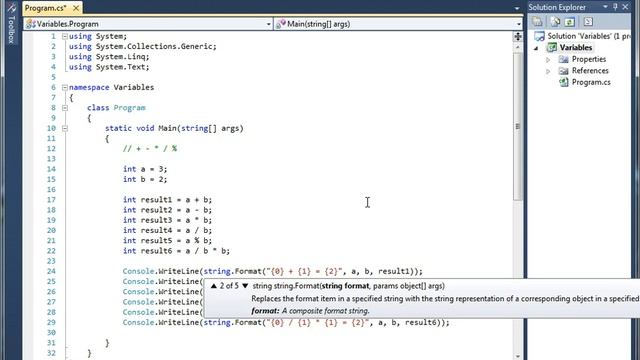Click 'int result5 = a % b;' line

(167, 240)
